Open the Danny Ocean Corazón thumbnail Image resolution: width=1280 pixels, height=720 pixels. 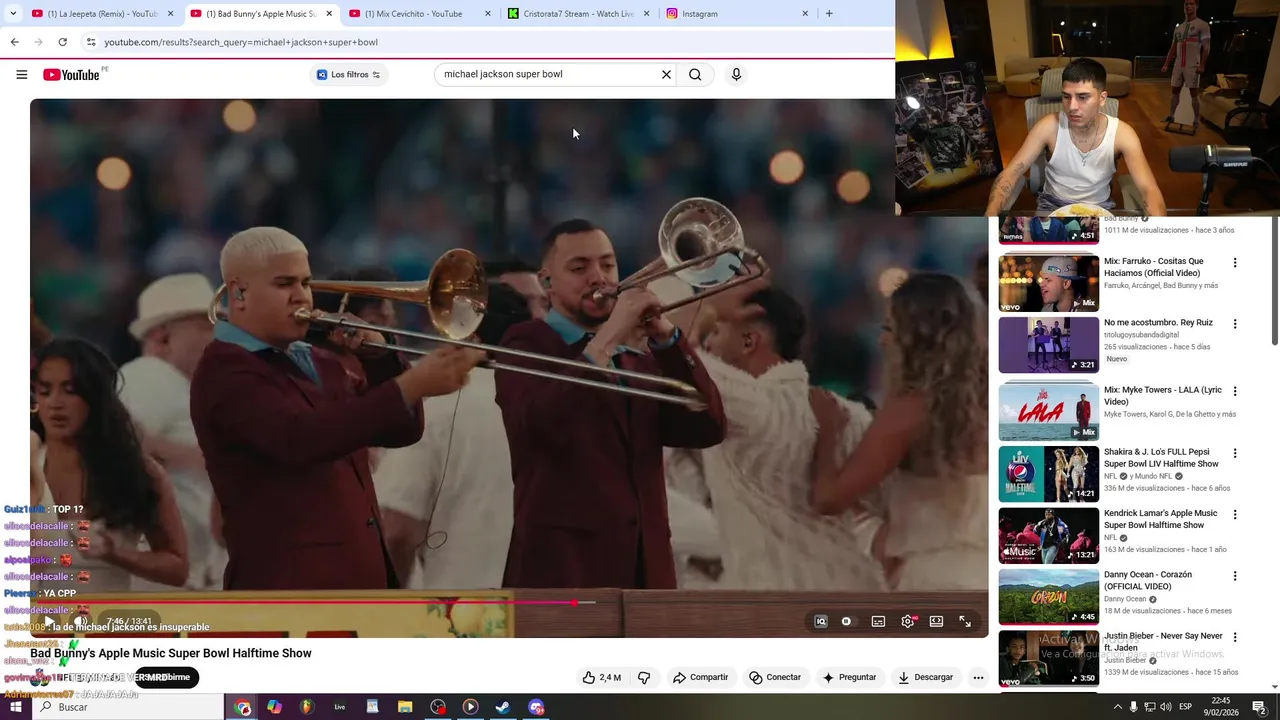(x=1049, y=596)
